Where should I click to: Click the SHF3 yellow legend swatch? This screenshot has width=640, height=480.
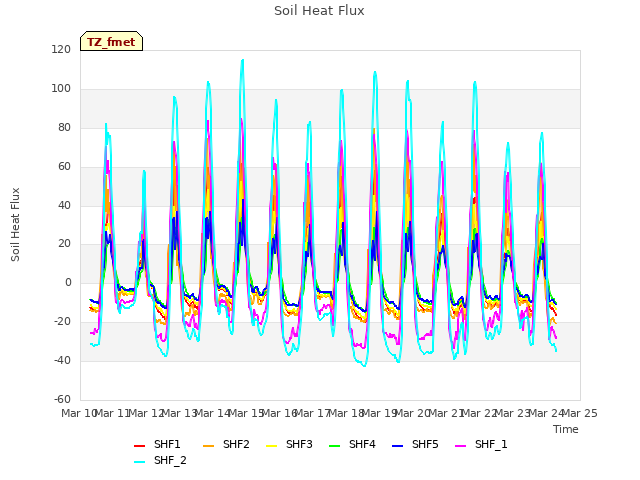(271, 446)
